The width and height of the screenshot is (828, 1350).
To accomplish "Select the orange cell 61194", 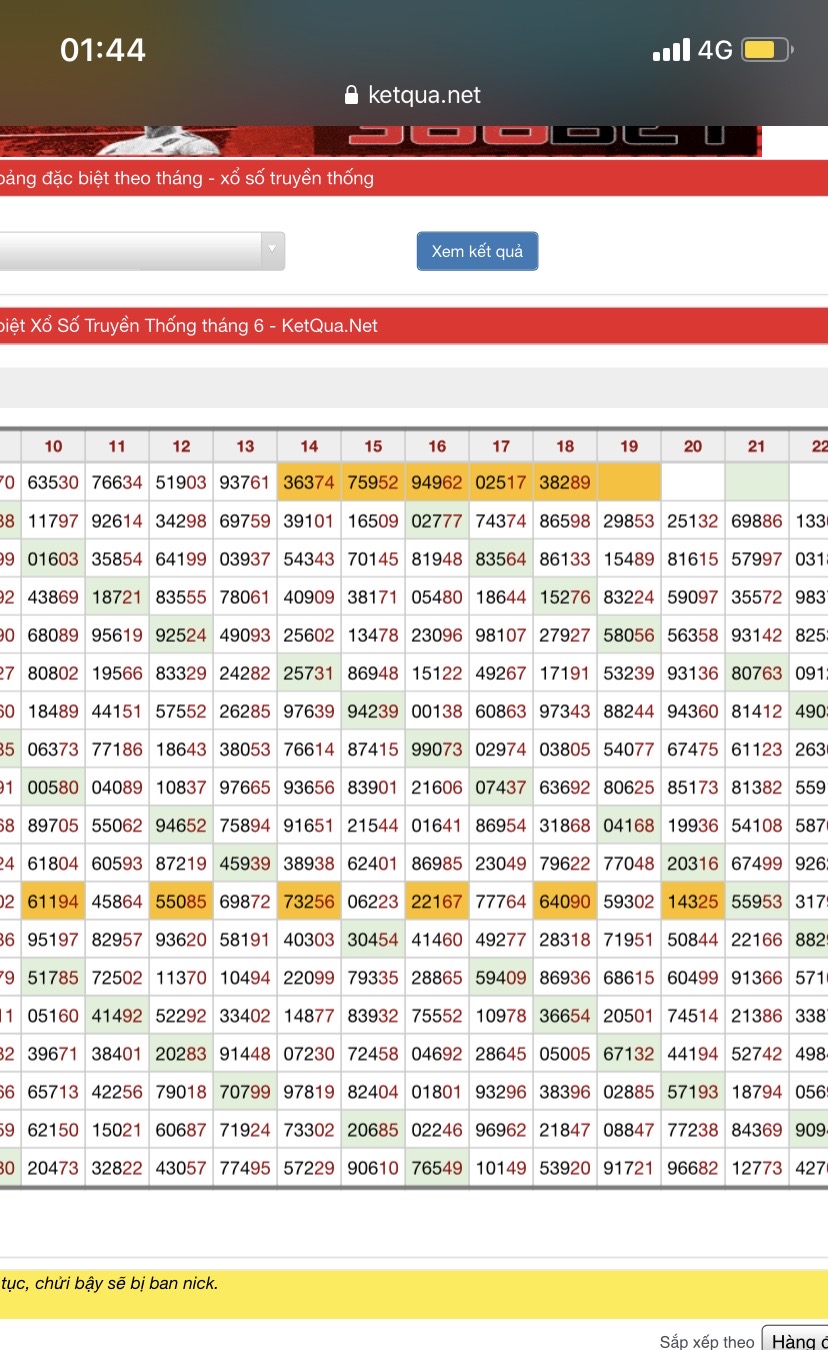I will (53, 902).
